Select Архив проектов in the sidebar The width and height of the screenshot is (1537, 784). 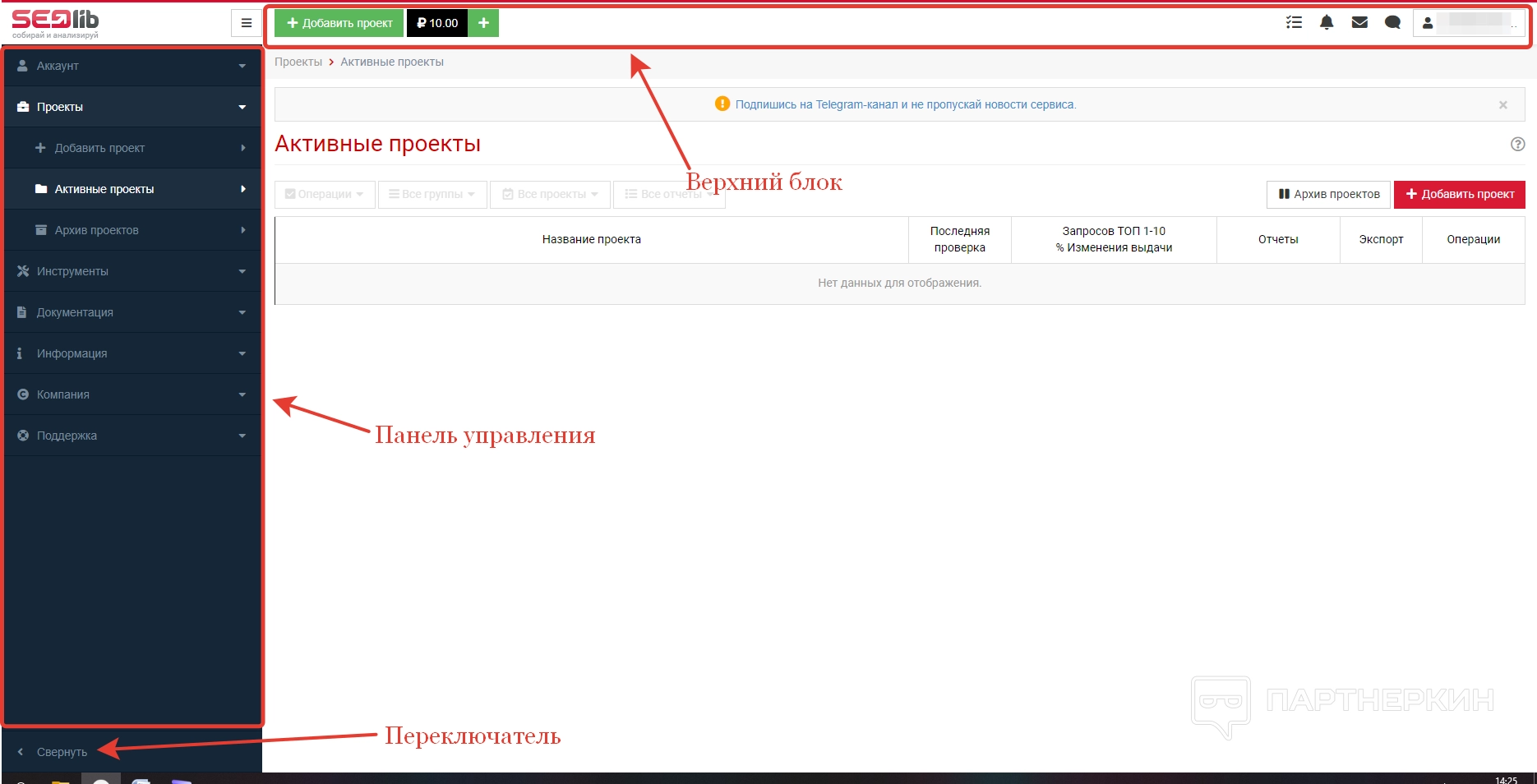tap(132, 230)
